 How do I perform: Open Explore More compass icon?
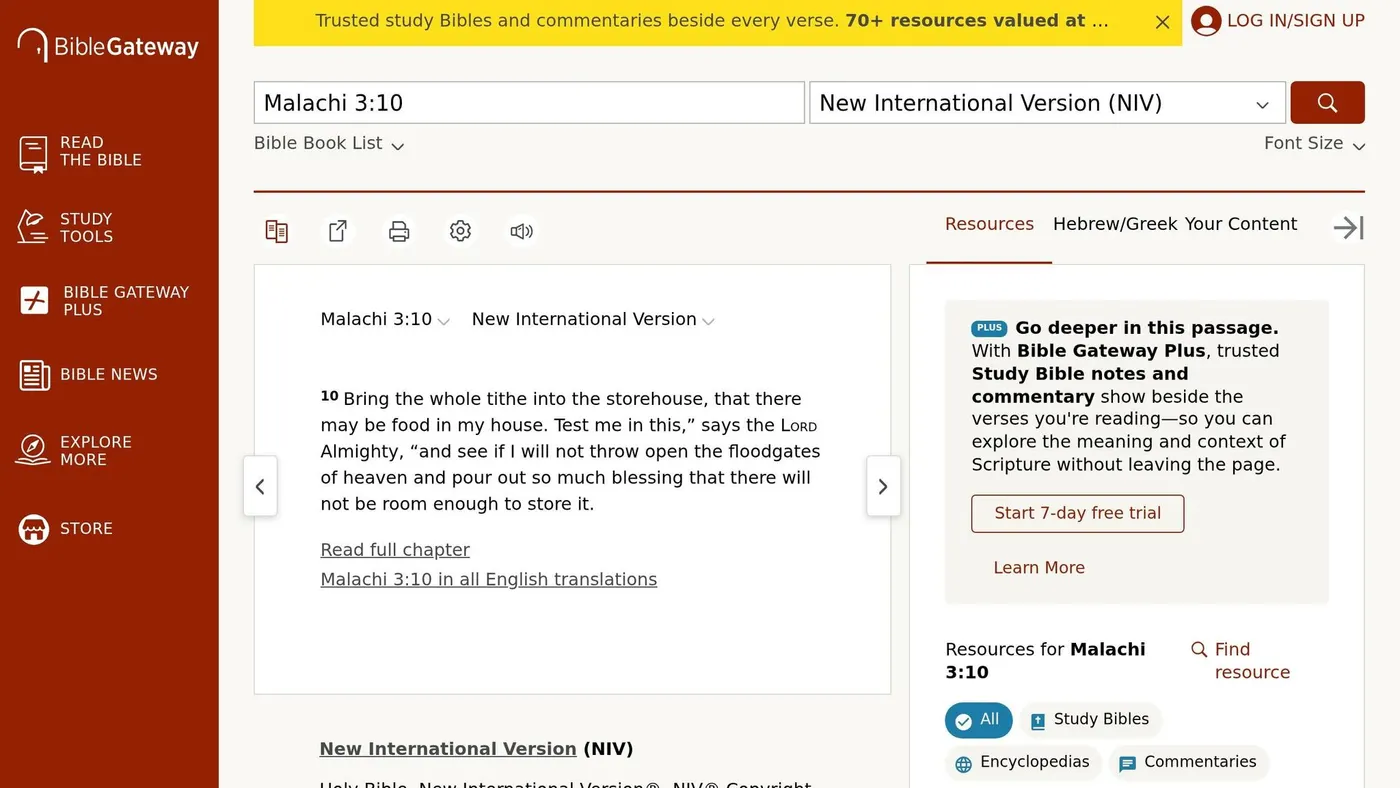[x=33, y=450]
